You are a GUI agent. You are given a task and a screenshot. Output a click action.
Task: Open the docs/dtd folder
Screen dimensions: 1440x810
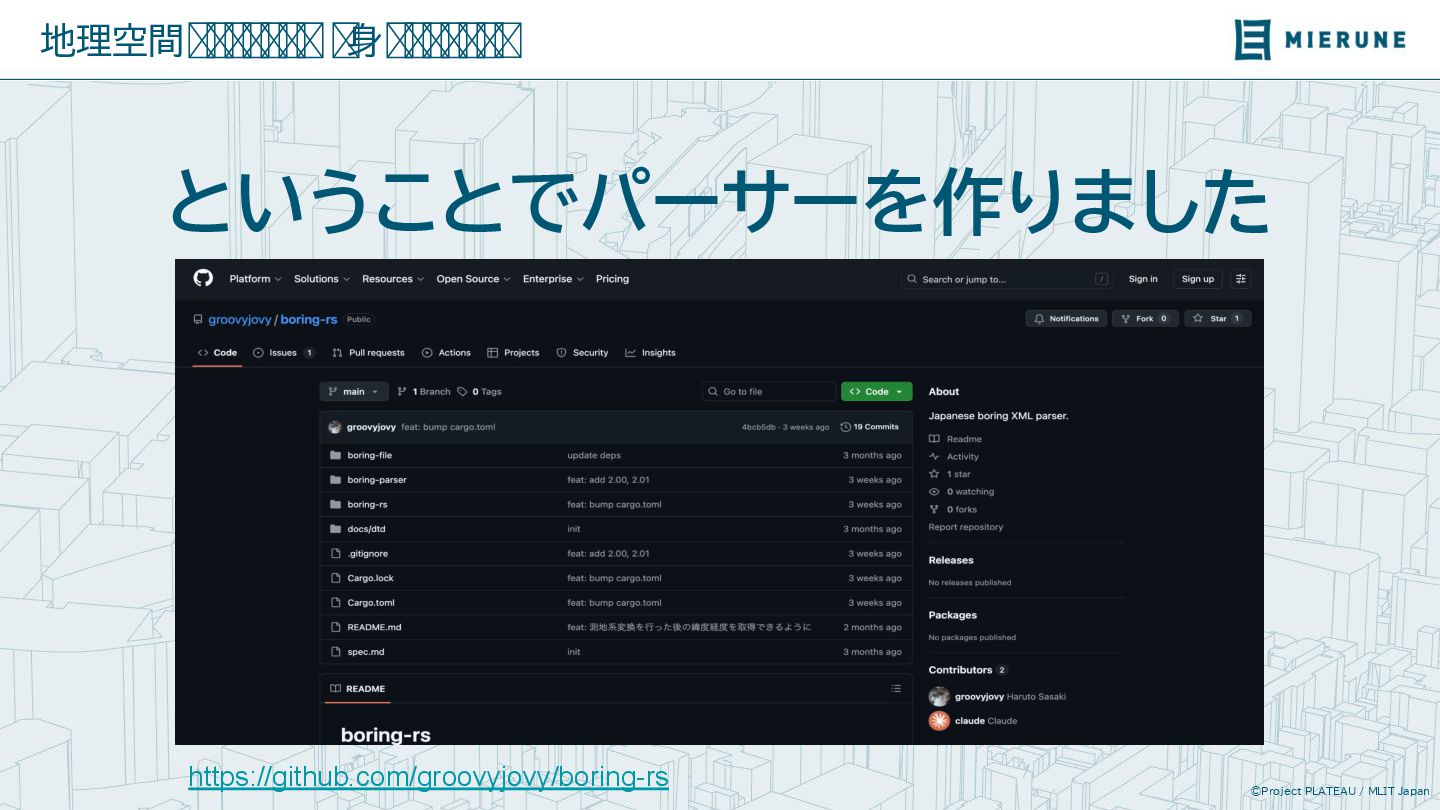tap(366, 529)
